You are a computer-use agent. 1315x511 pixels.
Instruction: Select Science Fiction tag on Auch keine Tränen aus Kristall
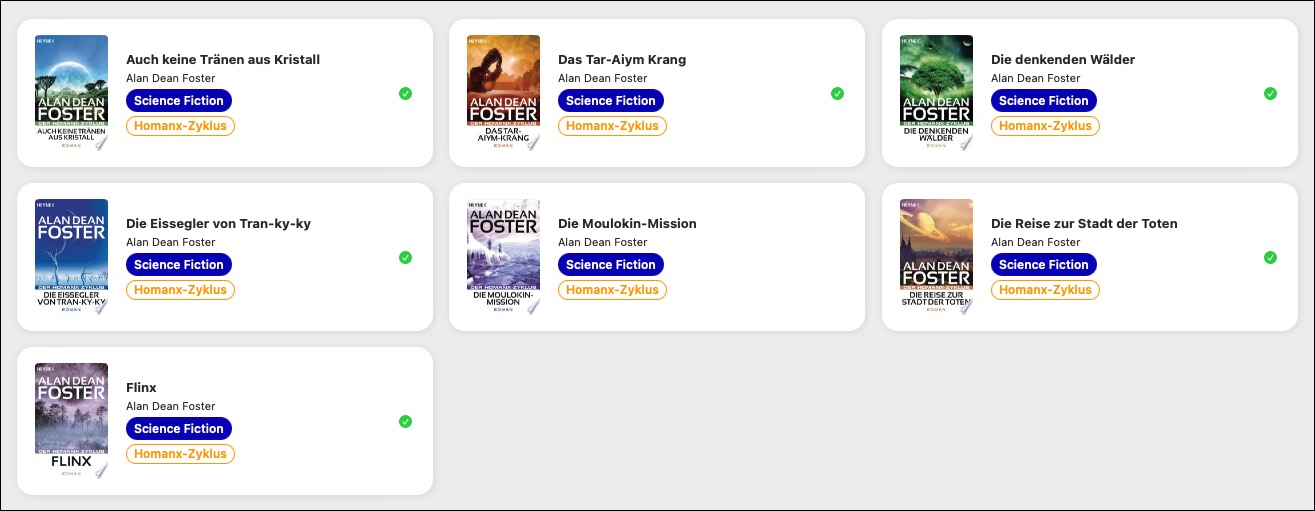tap(179, 100)
